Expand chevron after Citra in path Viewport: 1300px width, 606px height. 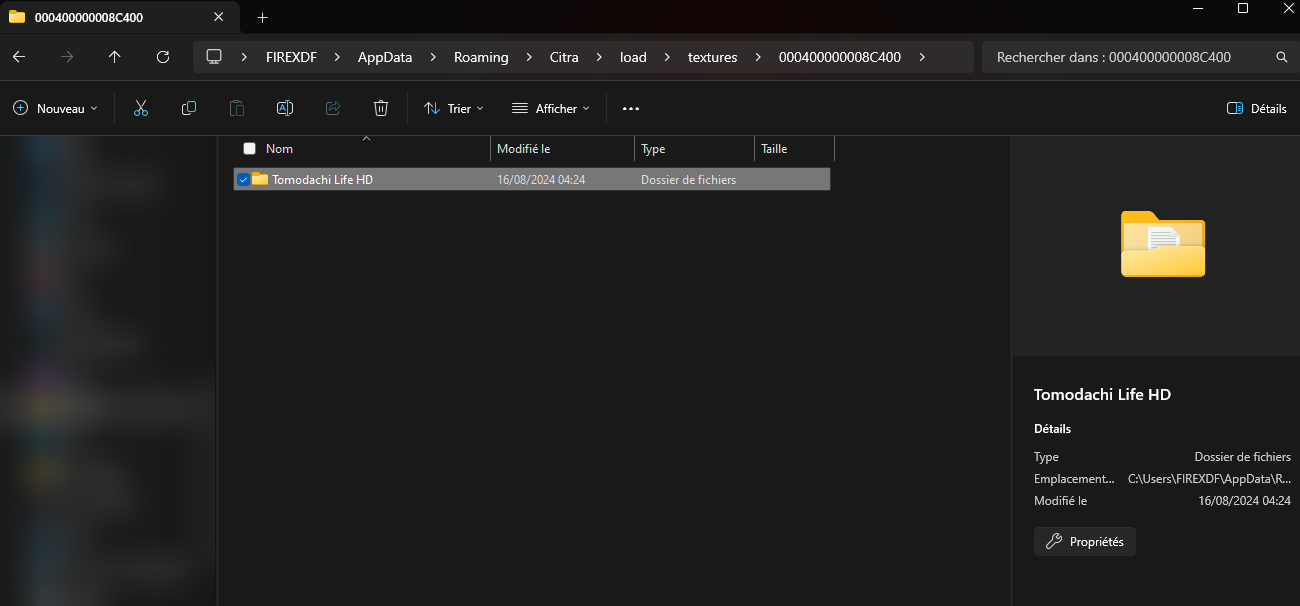[599, 57]
